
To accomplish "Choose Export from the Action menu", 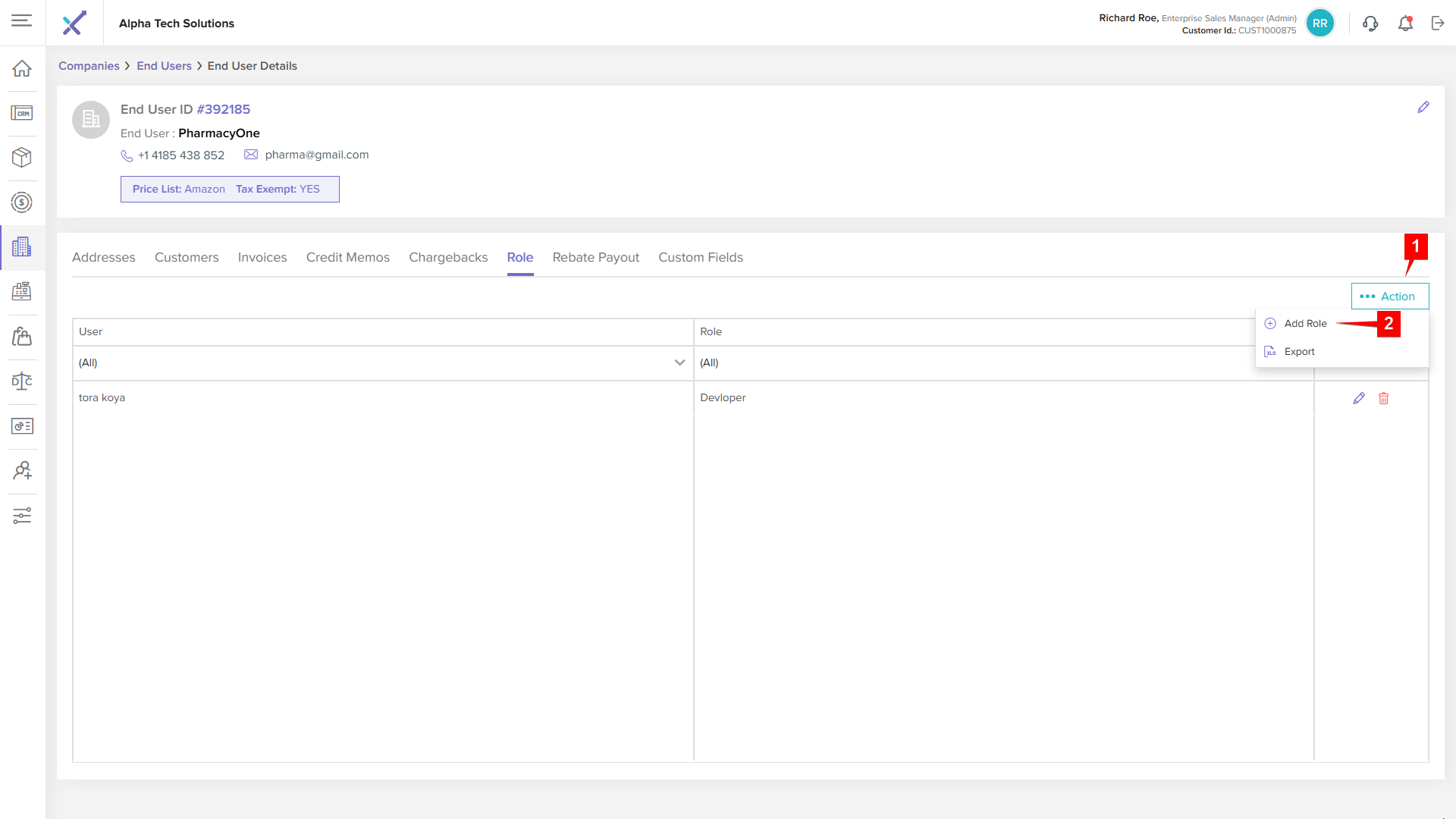I will [x=1299, y=352].
